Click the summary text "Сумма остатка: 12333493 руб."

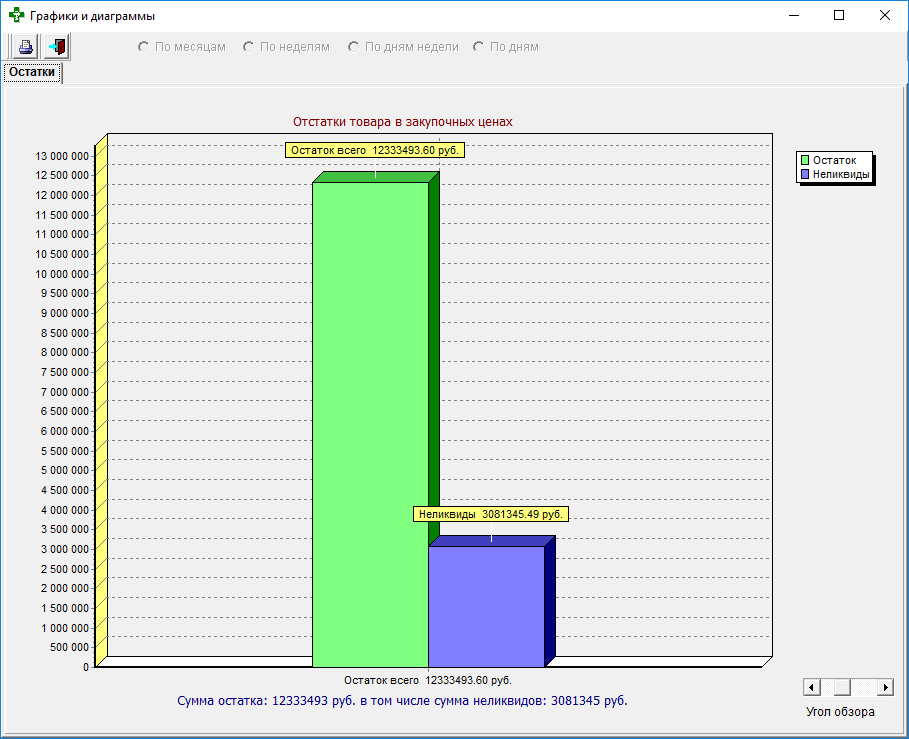(x=266, y=701)
